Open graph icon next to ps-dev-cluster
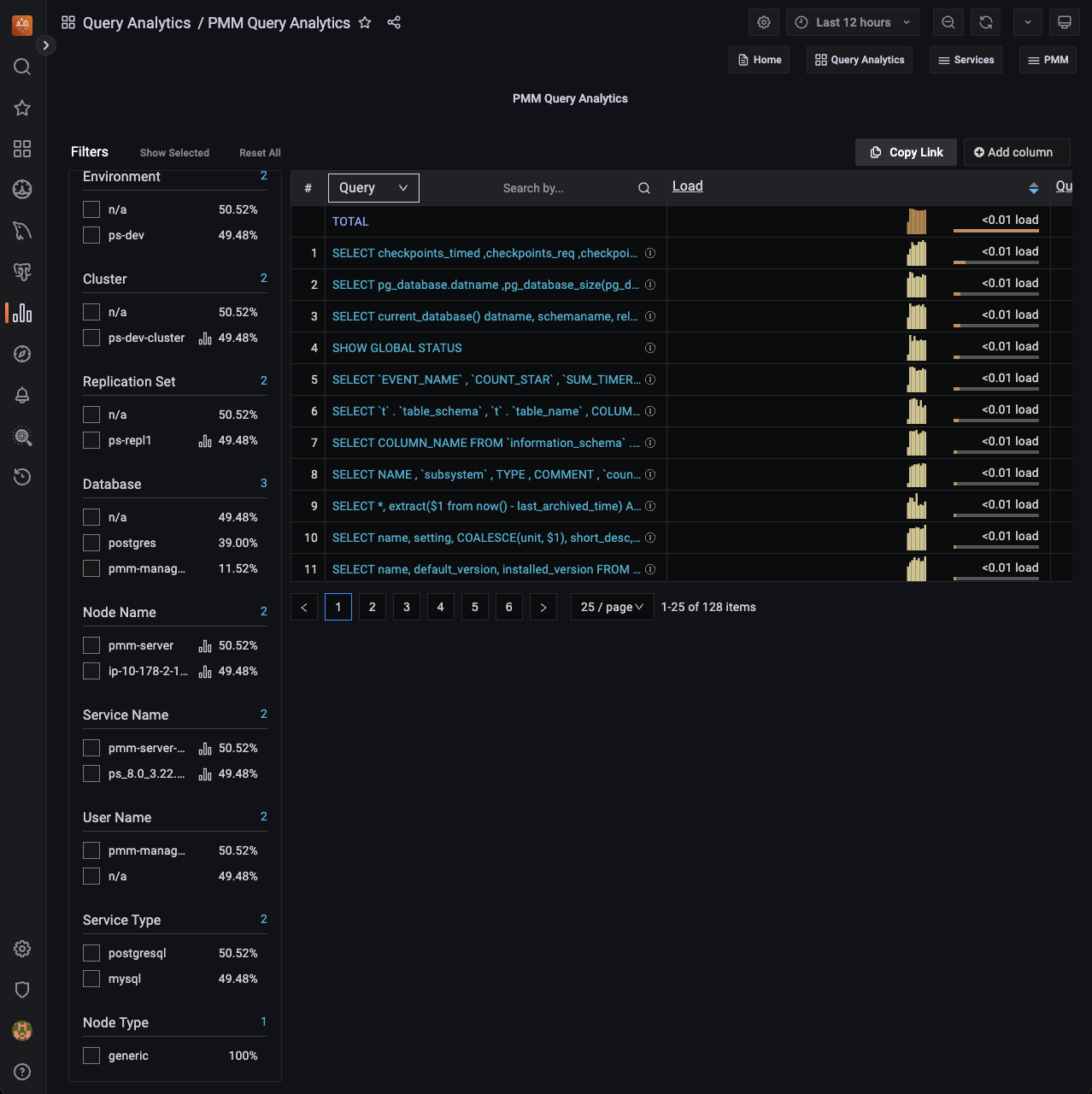Image resolution: width=1092 pixels, height=1094 pixels. tap(205, 338)
